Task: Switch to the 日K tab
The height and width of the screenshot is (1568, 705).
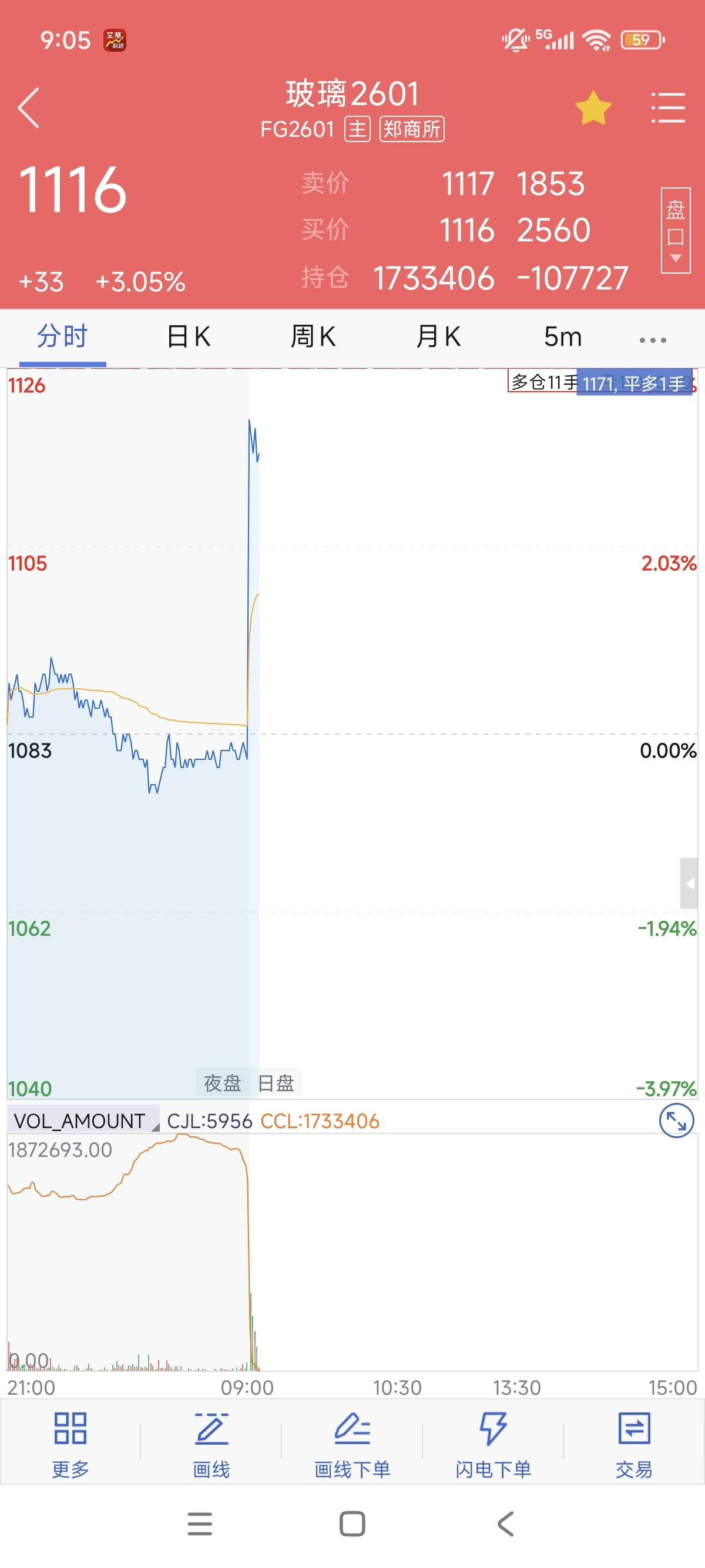Action: (x=188, y=337)
